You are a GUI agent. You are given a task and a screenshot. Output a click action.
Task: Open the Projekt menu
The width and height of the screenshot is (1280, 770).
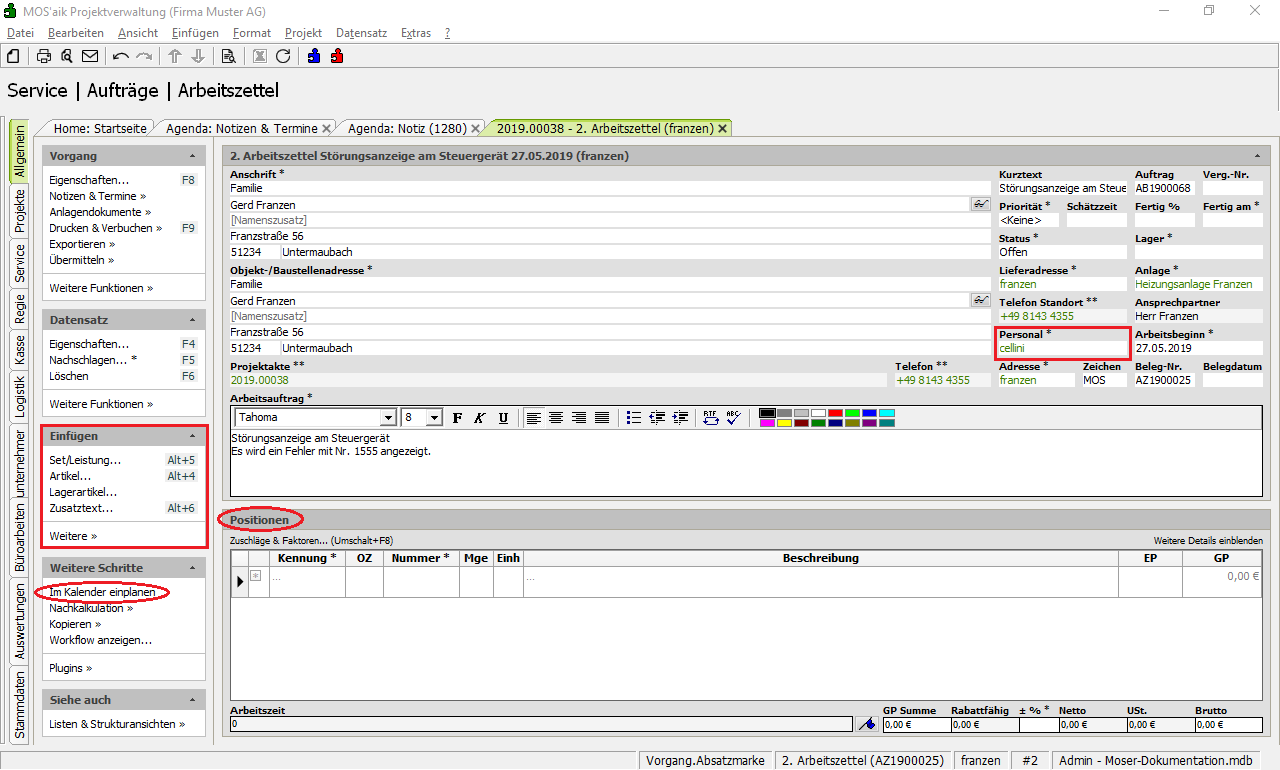[303, 33]
